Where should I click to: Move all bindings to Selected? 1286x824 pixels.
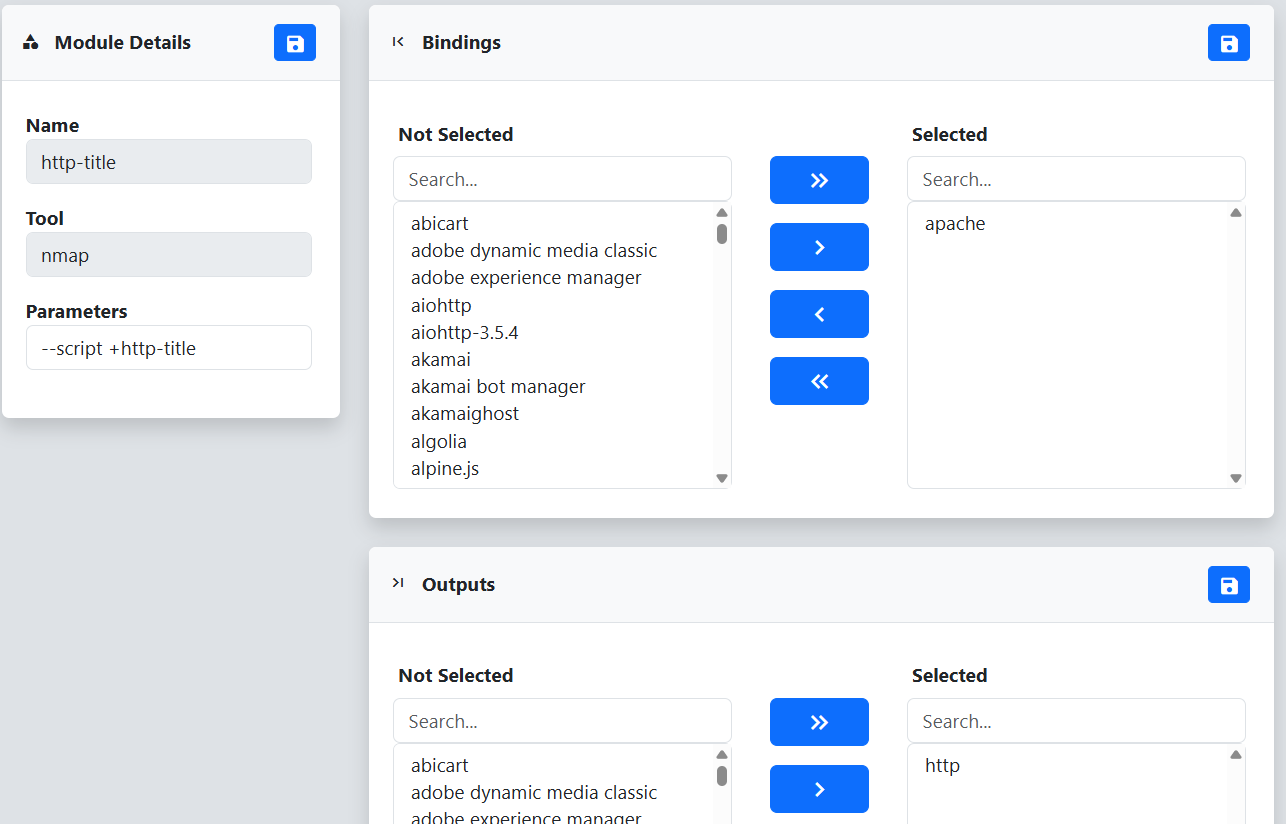pyautogui.click(x=819, y=180)
